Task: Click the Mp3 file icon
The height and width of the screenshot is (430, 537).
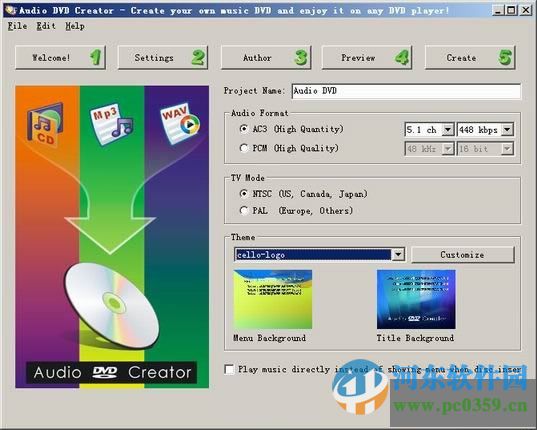Action: (111, 124)
